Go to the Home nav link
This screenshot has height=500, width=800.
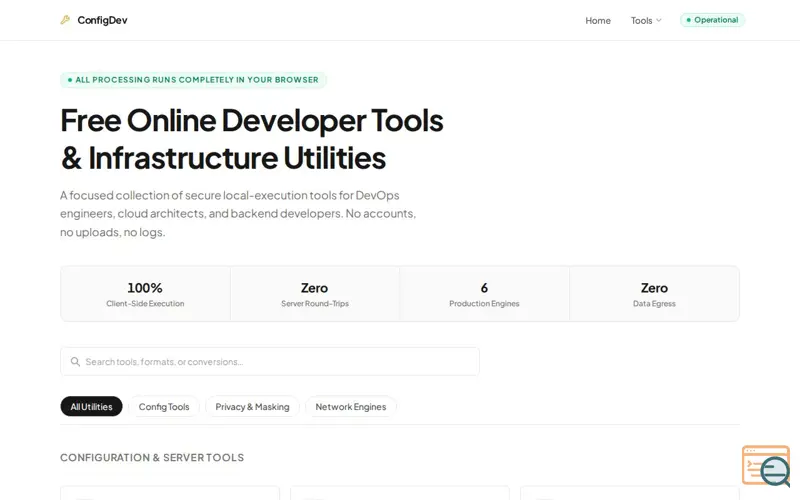point(597,20)
